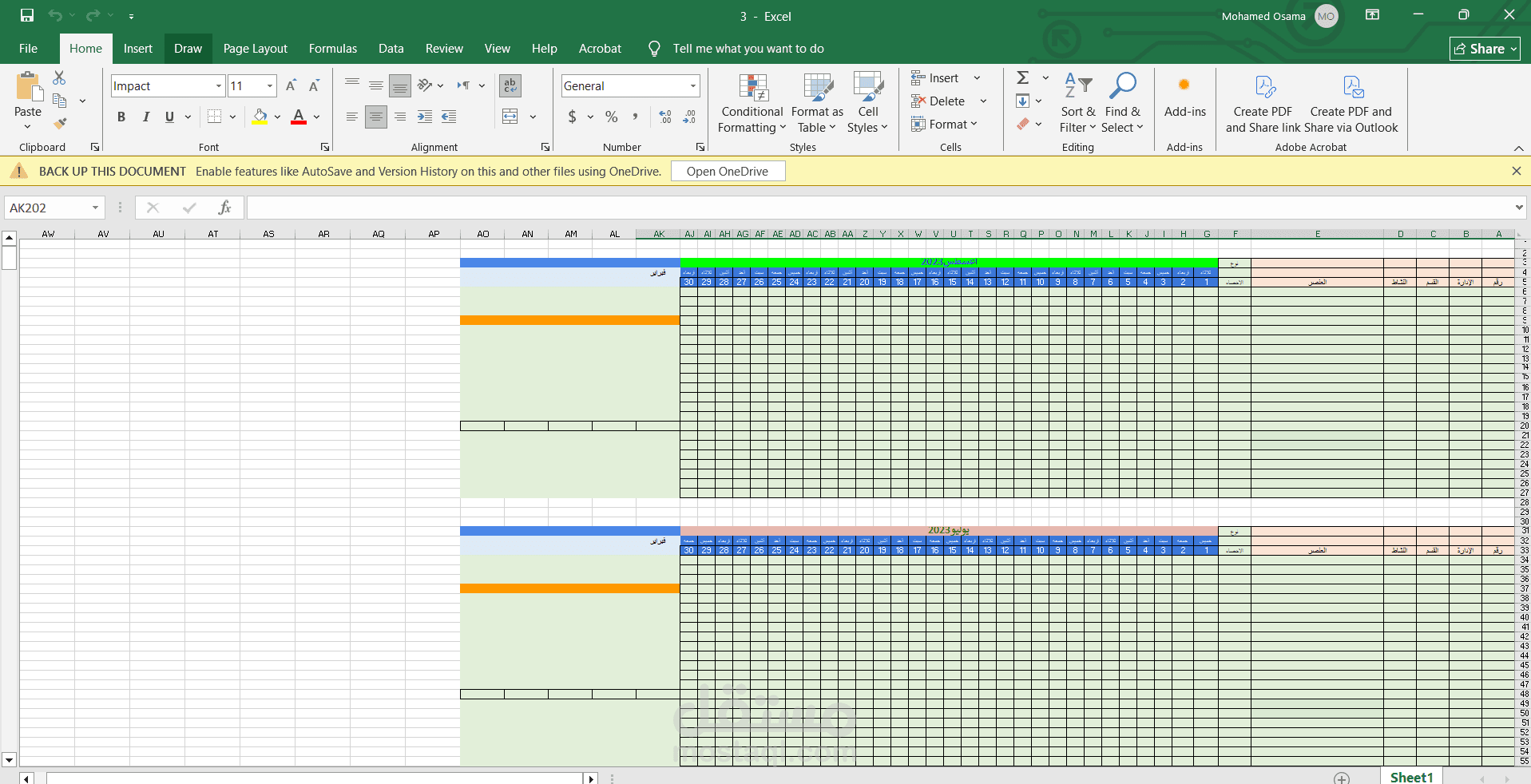Open the General number format dropdown
1531x784 pixels.
click(x=693, y=86)
